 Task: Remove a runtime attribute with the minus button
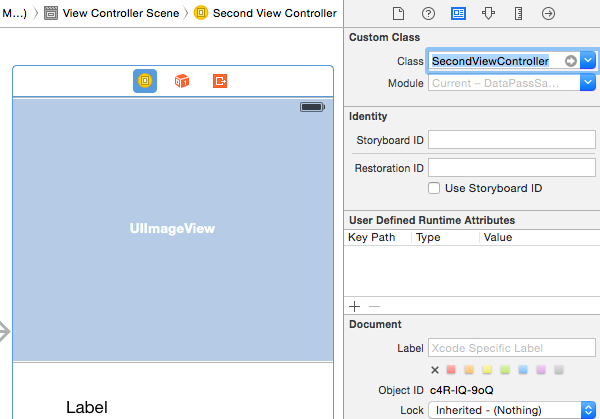click(x=374, y=306)
